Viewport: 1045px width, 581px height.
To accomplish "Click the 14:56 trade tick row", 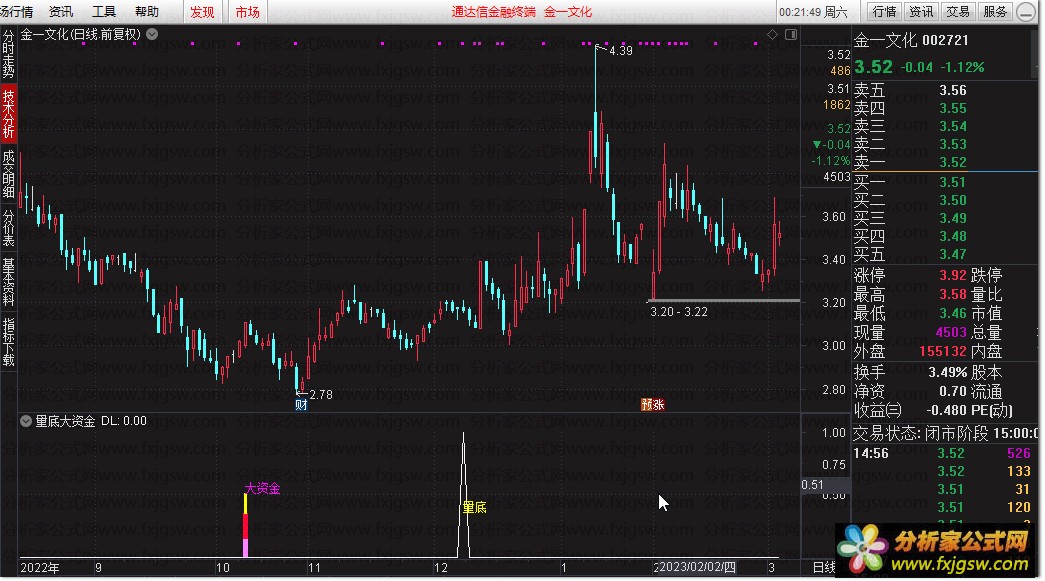I will (x=944, y=453).
